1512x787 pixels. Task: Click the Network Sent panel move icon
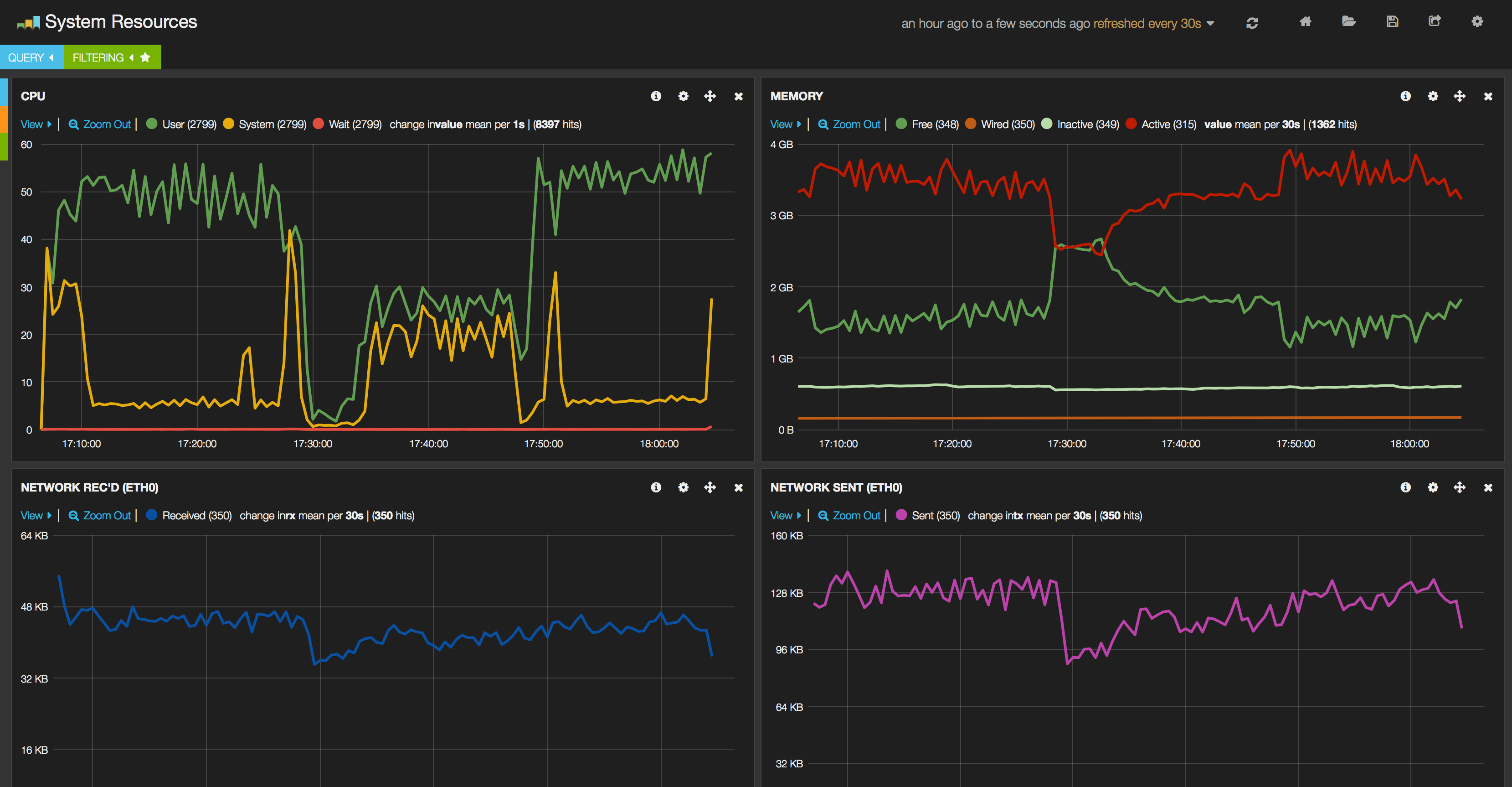1459,487
